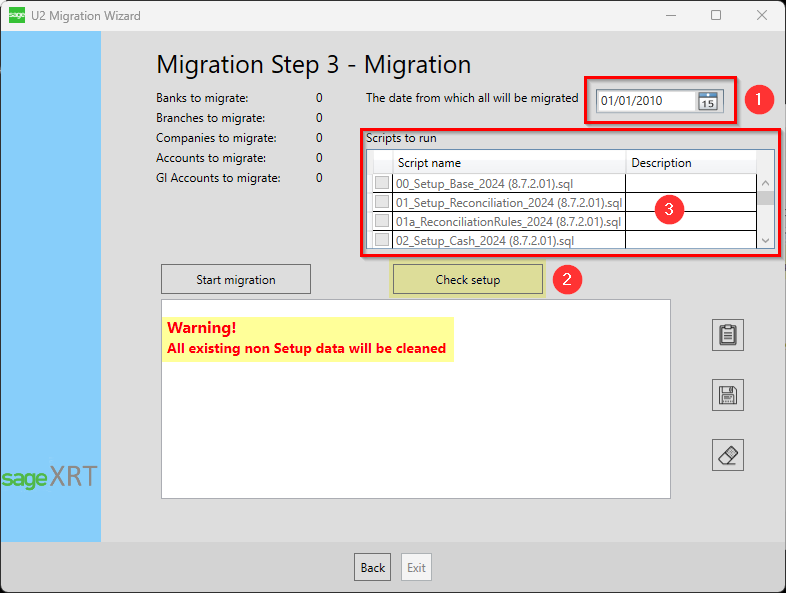Minimize the U2 Migration Wizard window
The width and height of the screenshot is (786, 593).
click(x=670, y=16)
